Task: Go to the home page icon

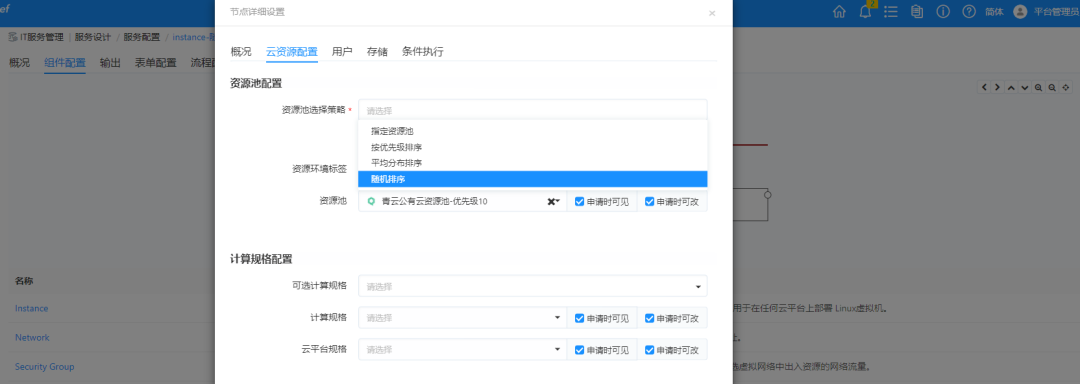Action: pos(839,12)
